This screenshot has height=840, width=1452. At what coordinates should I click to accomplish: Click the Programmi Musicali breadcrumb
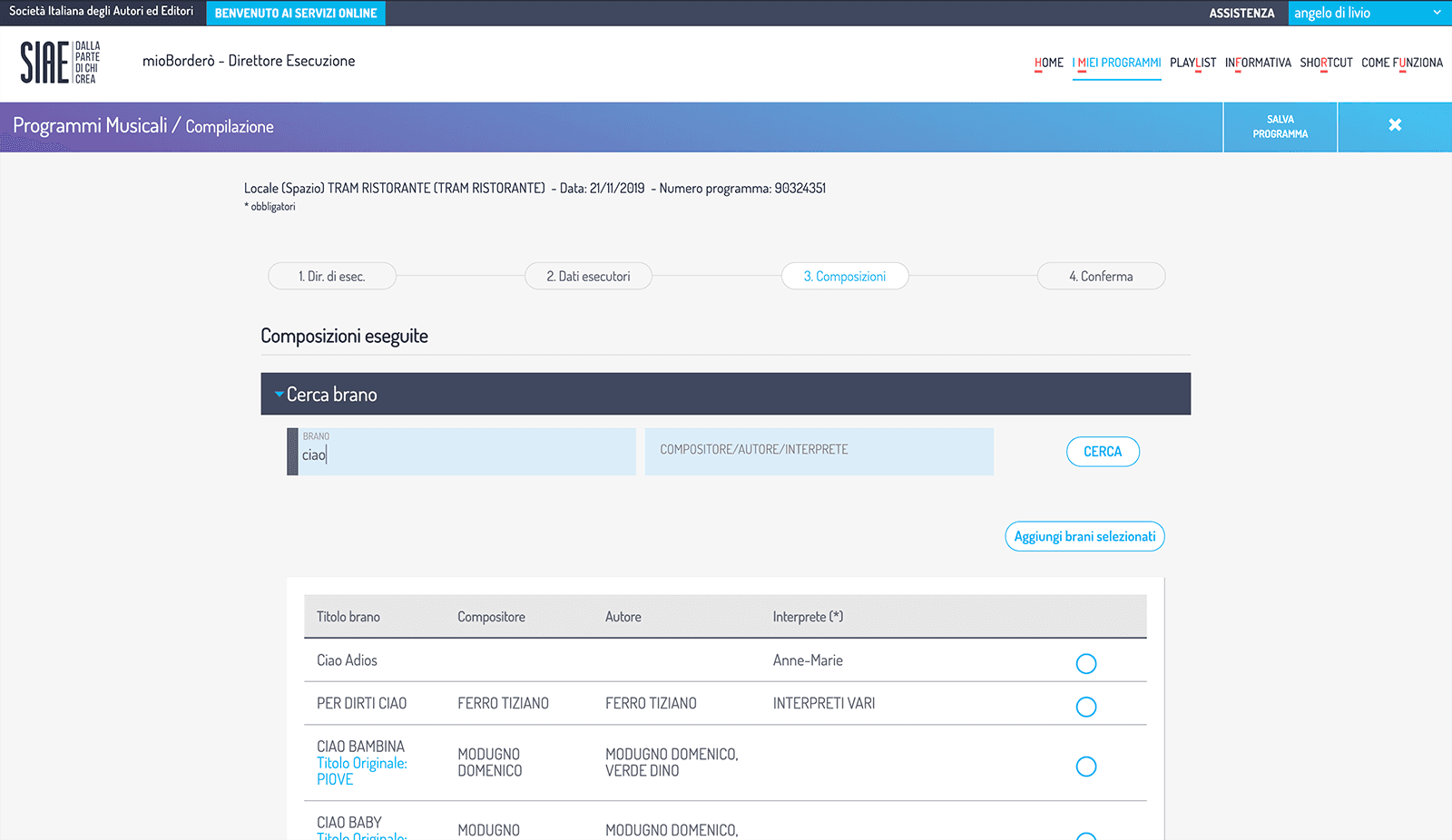90,126
